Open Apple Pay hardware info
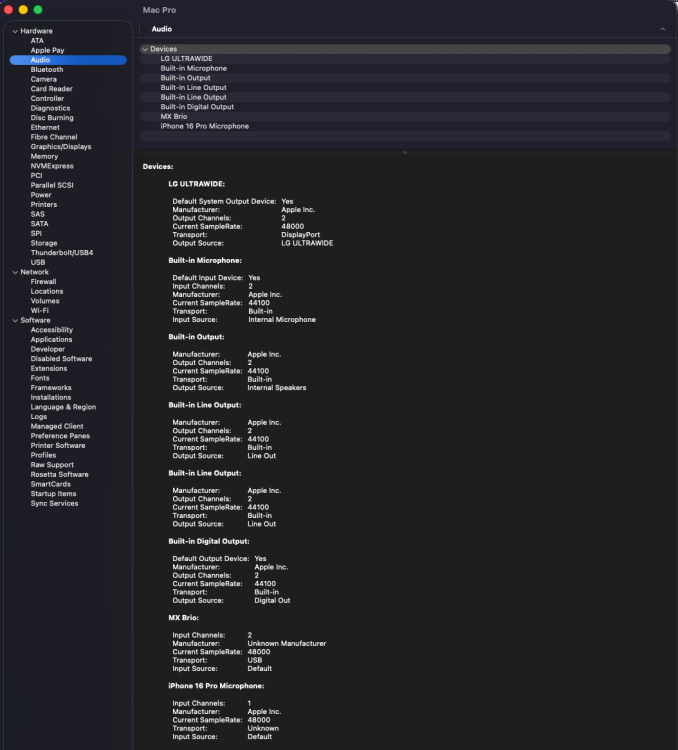The width and height of the screenshot is (678, 750). pyautogui.click(x=47, y=50)
